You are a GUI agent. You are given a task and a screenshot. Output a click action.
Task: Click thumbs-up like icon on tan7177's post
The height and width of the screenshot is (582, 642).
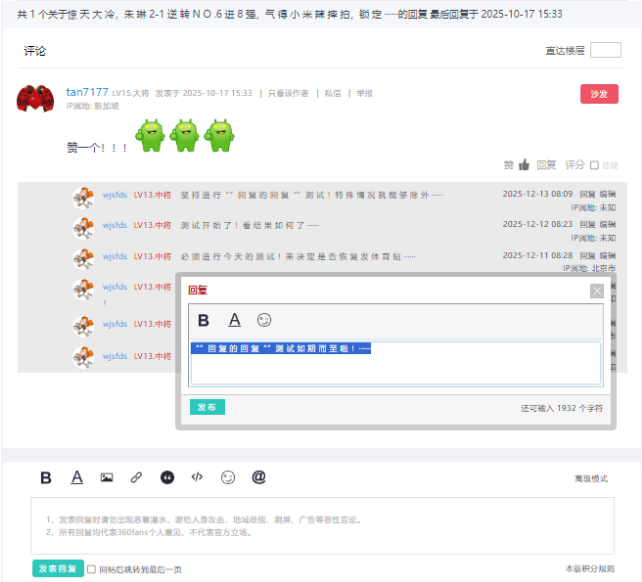click(524, 165)
